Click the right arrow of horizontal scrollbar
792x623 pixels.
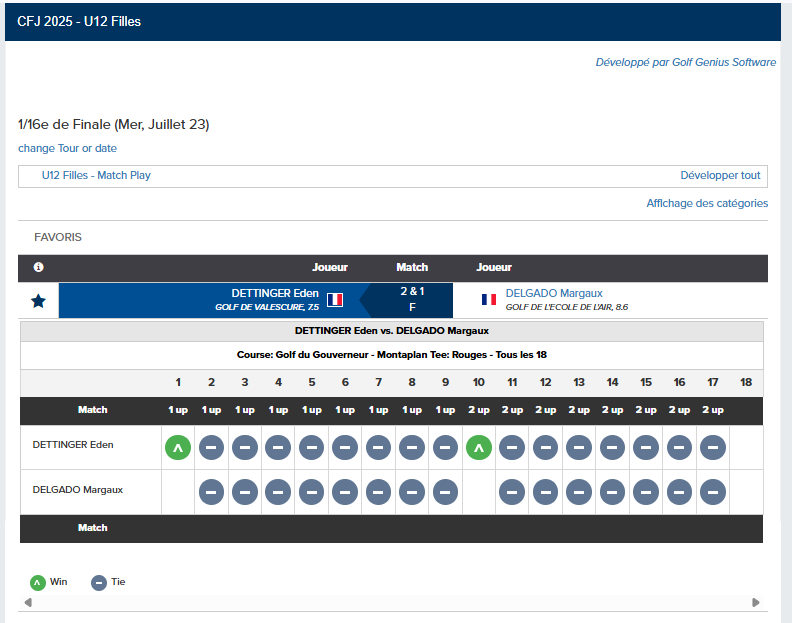[x=756, y=602]
